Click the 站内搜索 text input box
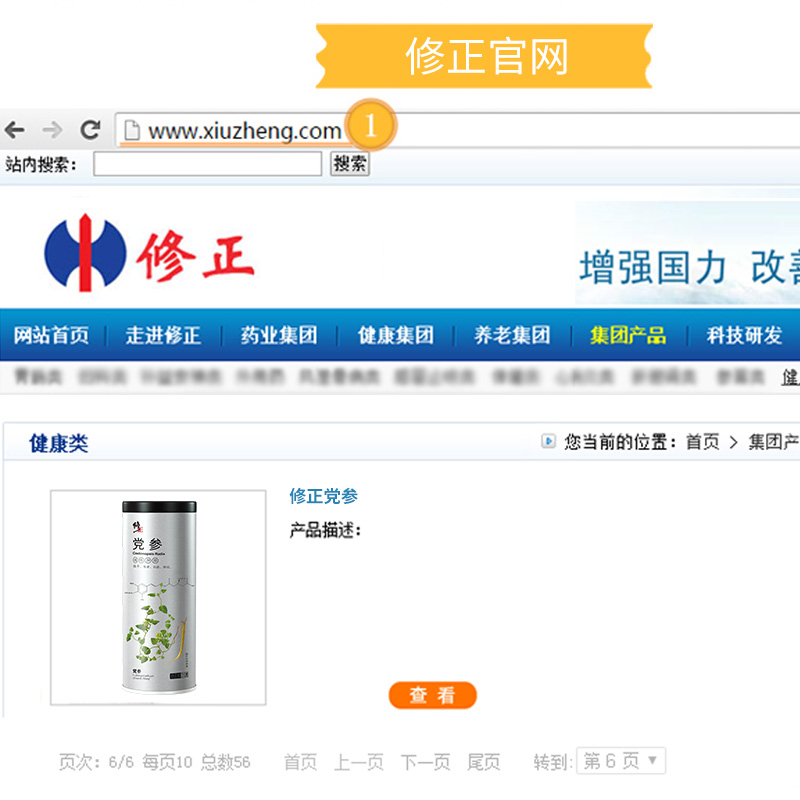The image size is (800, 800). click(x=208, y=164)
